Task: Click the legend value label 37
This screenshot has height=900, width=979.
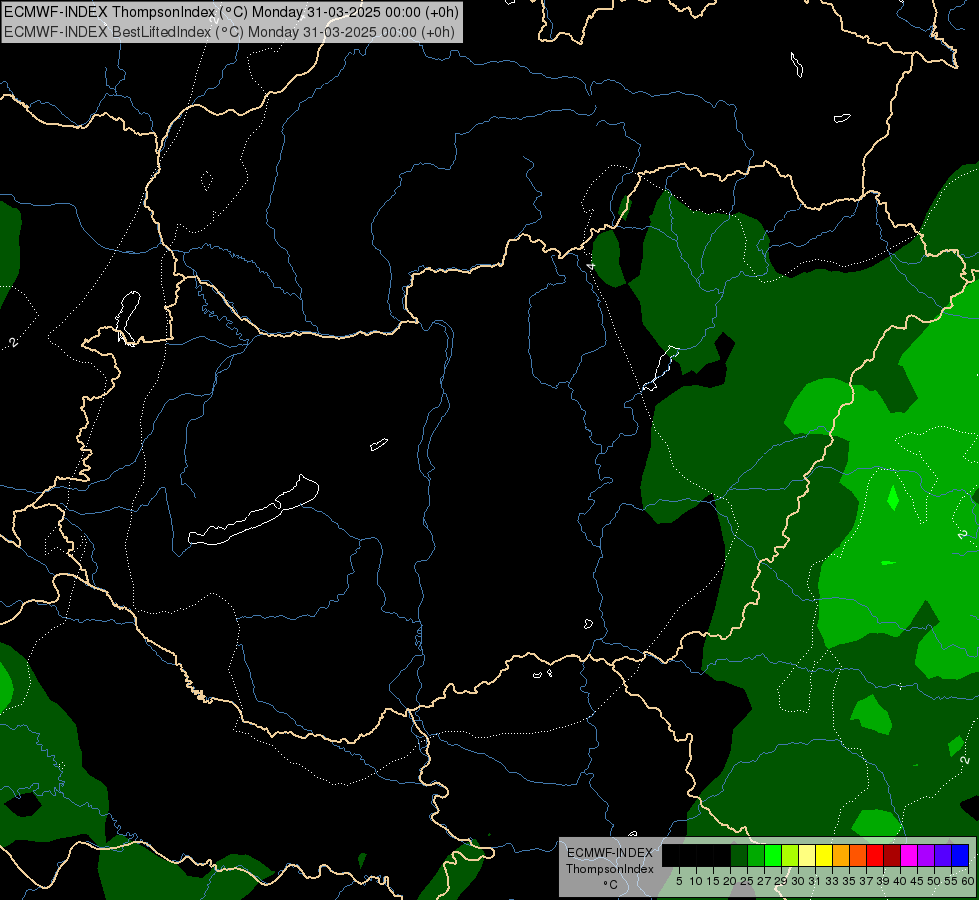Action: (x=866, y=881)
